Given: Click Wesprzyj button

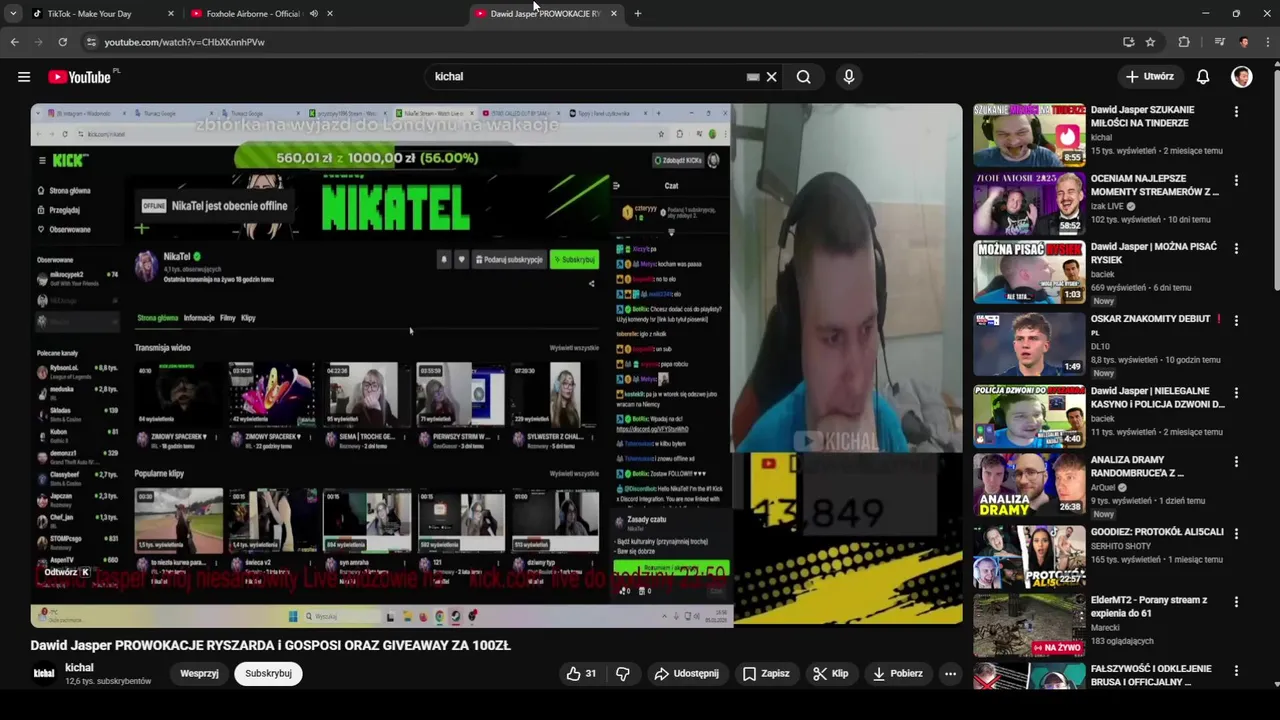Looking at the screenshot, I should point(199,674).
